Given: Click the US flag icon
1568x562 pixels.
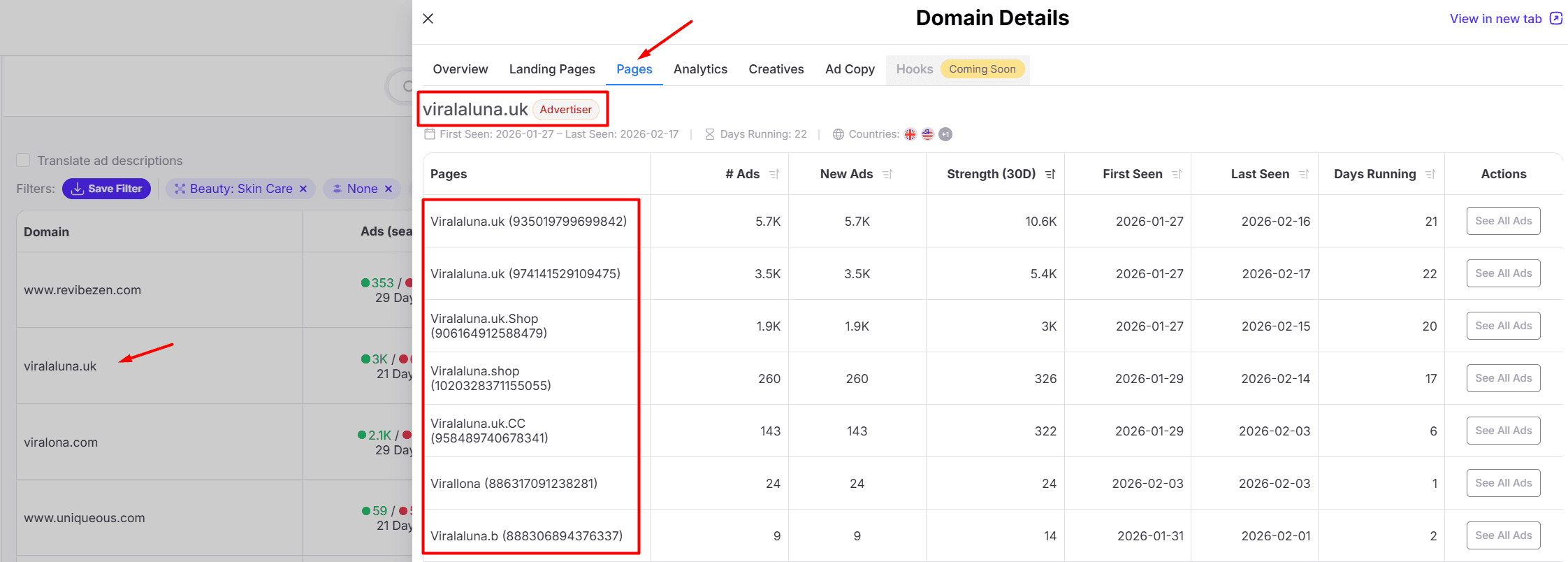Looking at the screenshot, I should (928, 134).
